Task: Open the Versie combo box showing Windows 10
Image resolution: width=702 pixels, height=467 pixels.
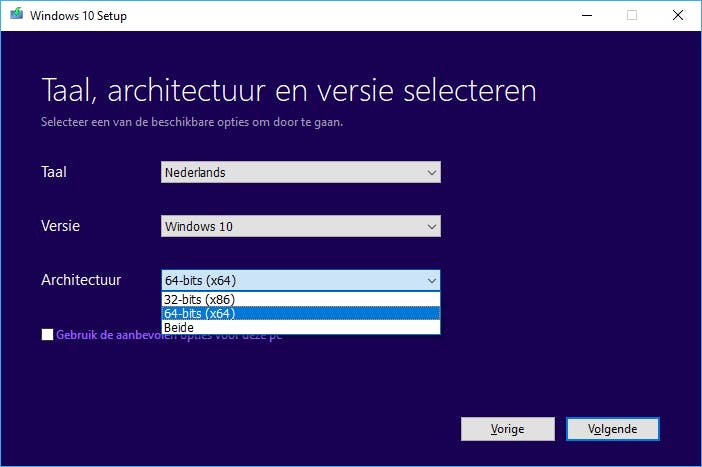Action: tap(290, 227)
